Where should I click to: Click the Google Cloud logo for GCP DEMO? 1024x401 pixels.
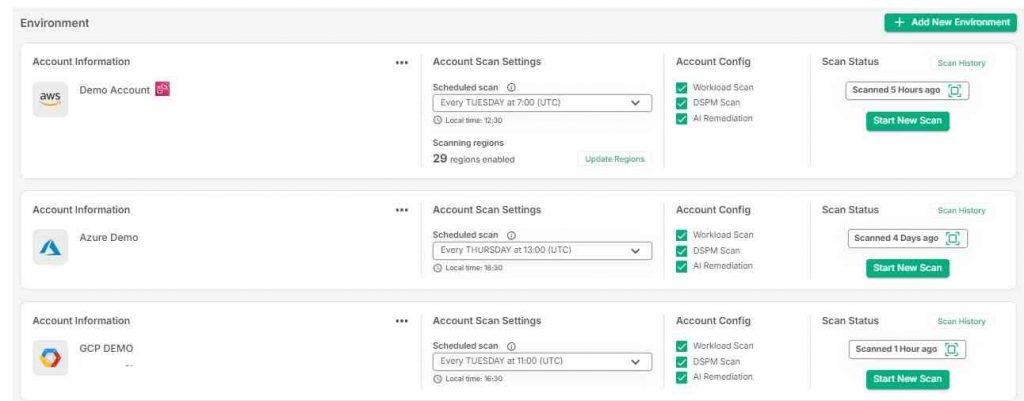[50, 358]
